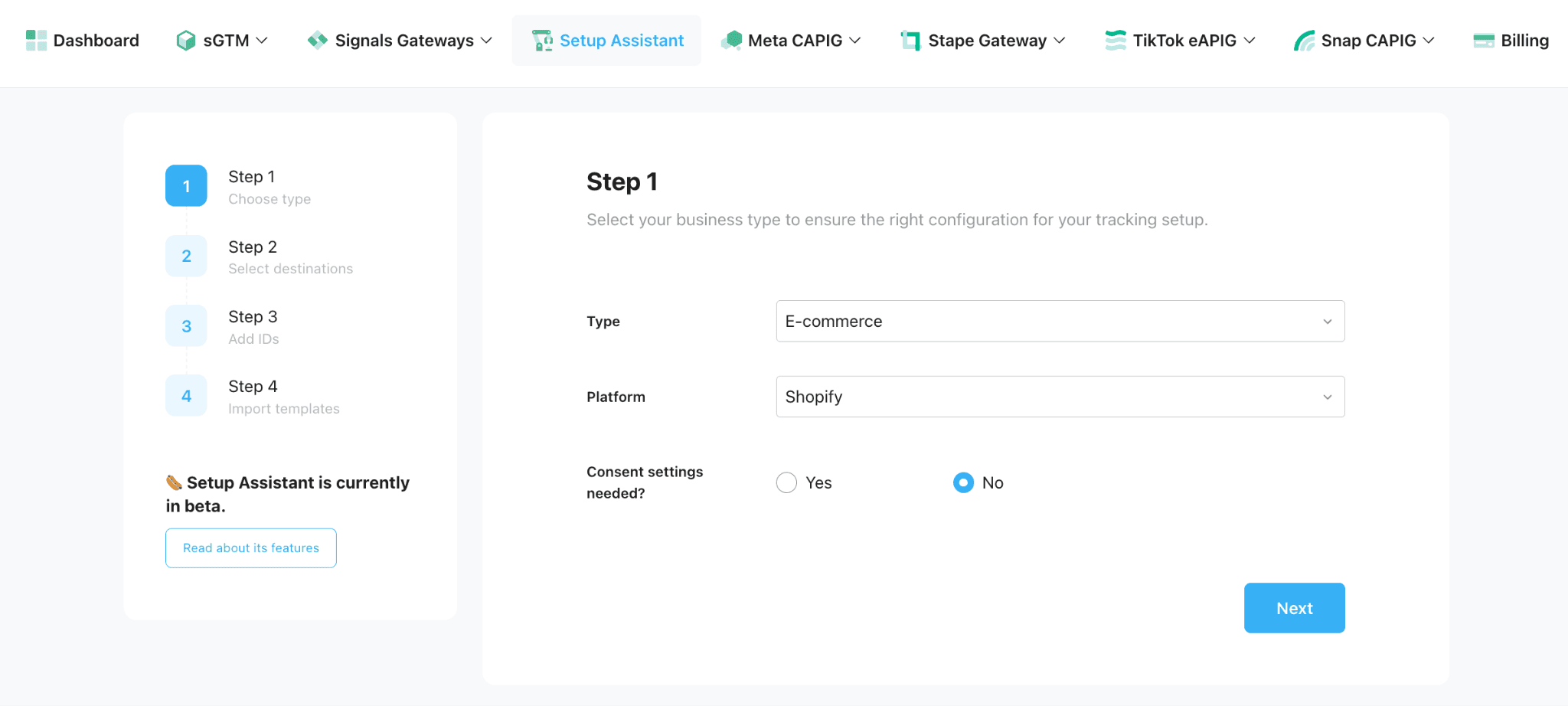Open the Dashboard tab
Viewport: 1568px width, 706px height.
(x=83, y=41)
